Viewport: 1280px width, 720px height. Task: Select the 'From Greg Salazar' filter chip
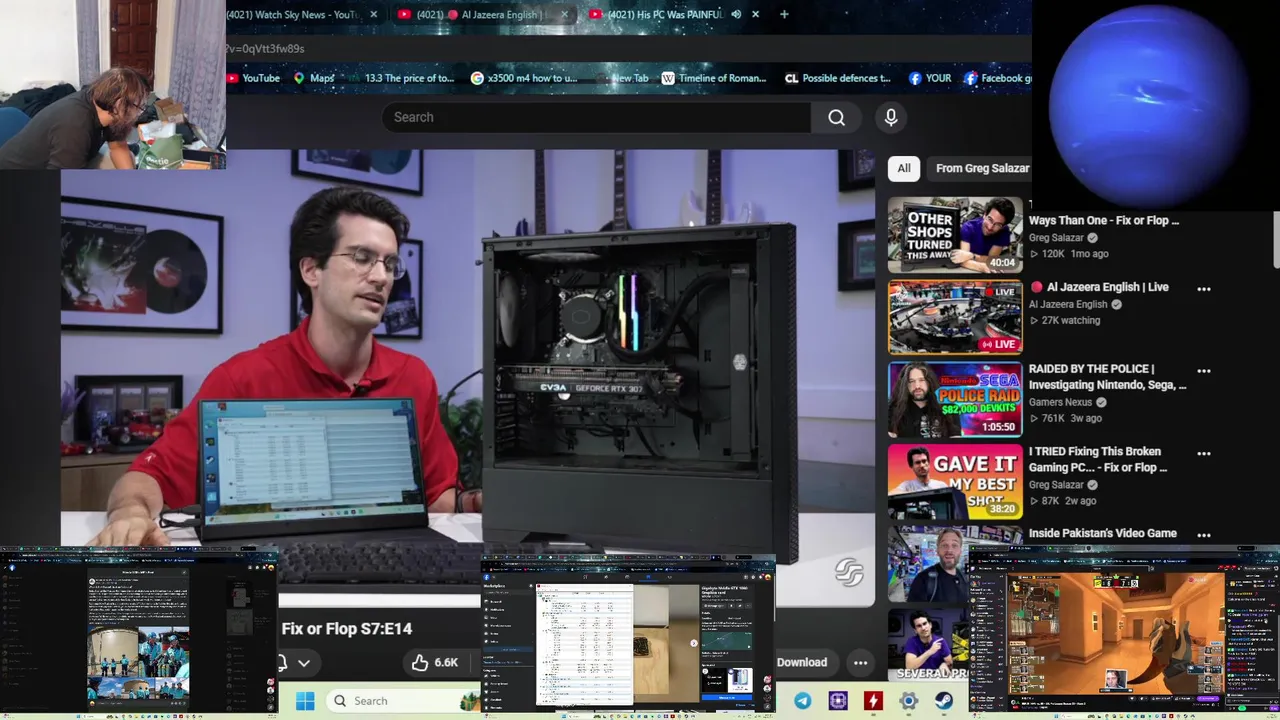(982, 168)
